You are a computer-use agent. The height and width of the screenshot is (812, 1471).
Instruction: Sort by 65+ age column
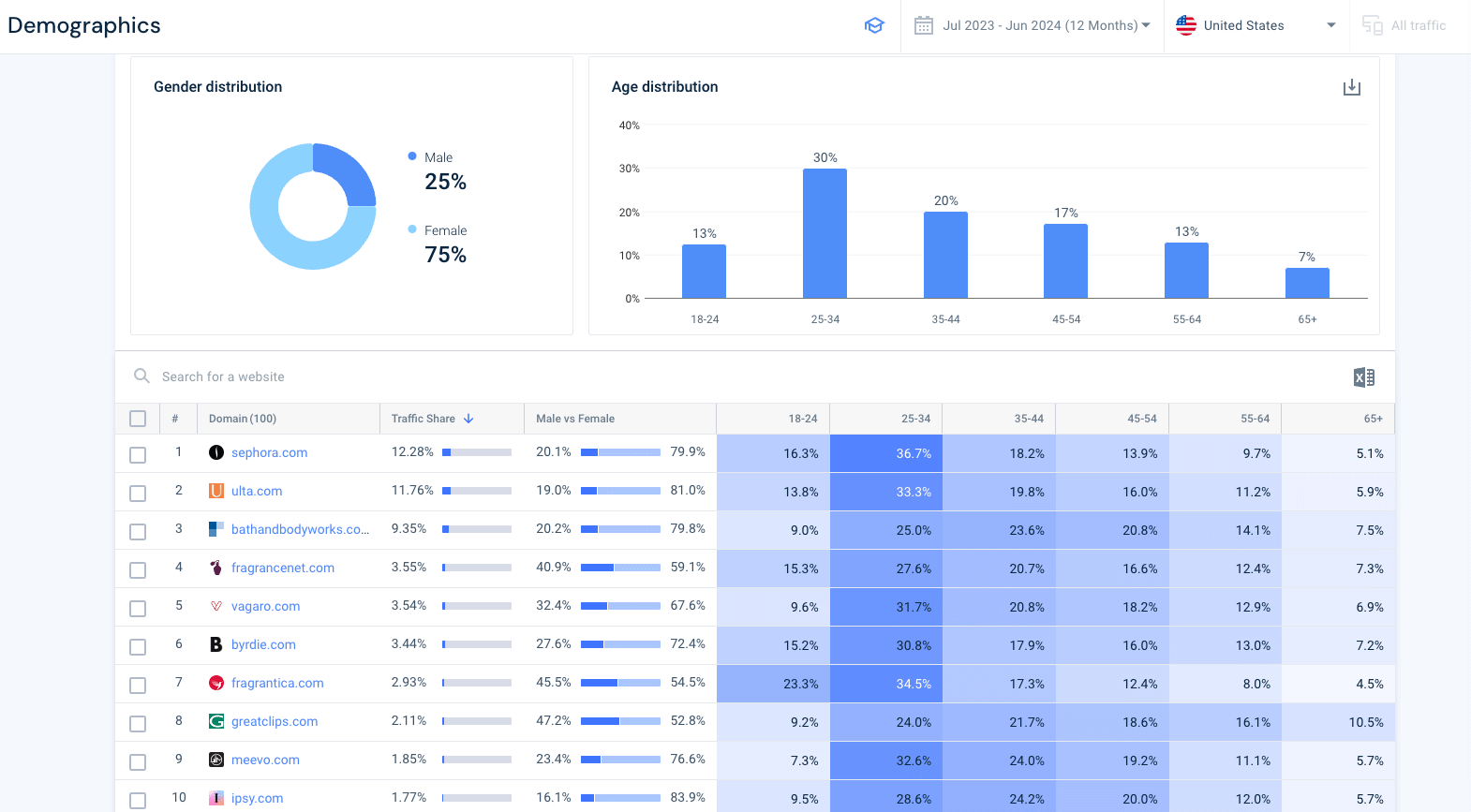click(1374, 419)
